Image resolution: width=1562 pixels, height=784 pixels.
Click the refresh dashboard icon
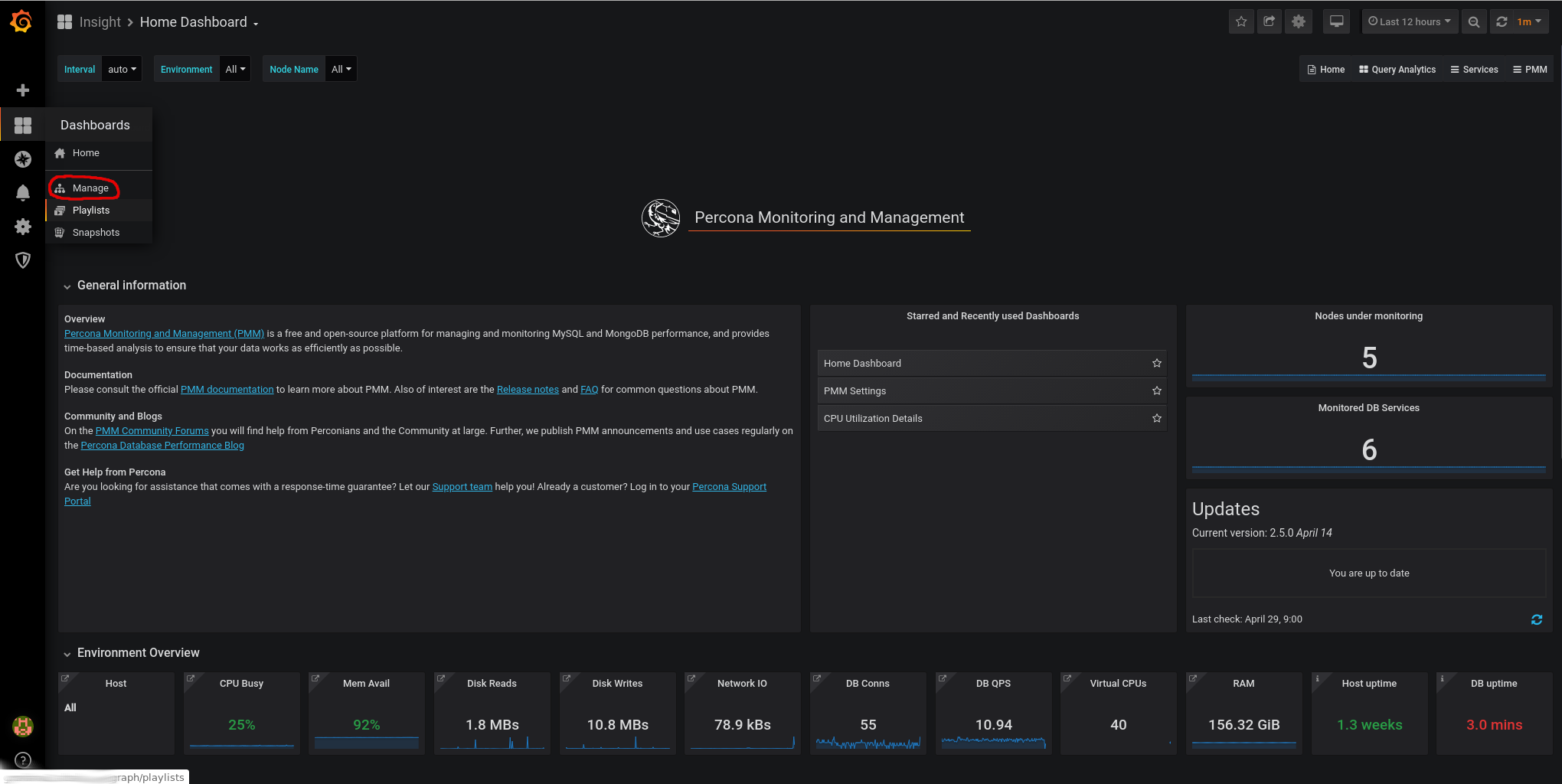[1502, 21]
